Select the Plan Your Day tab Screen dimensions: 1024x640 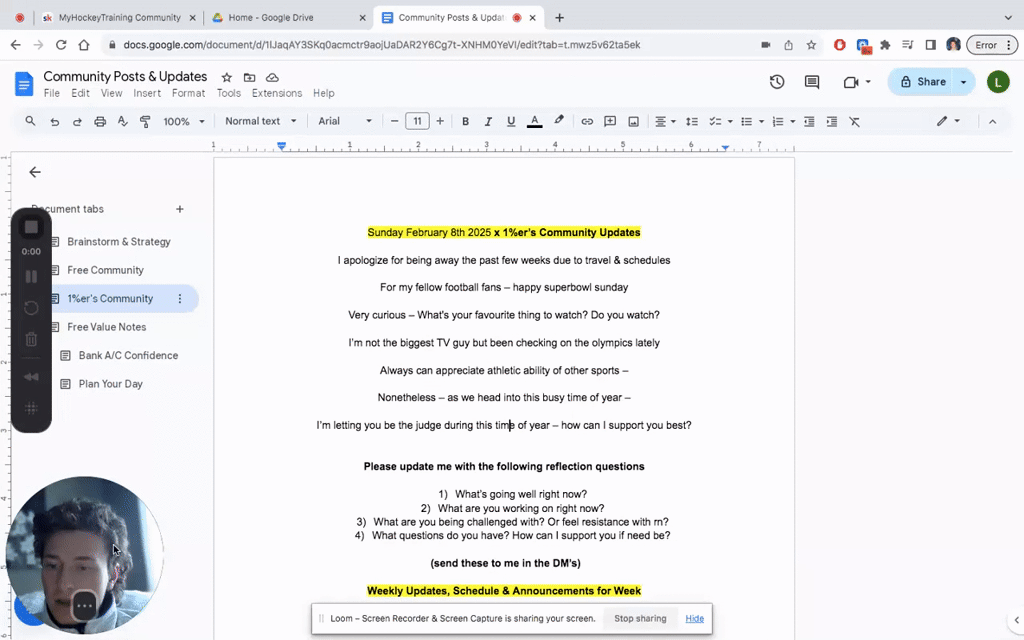110,383
